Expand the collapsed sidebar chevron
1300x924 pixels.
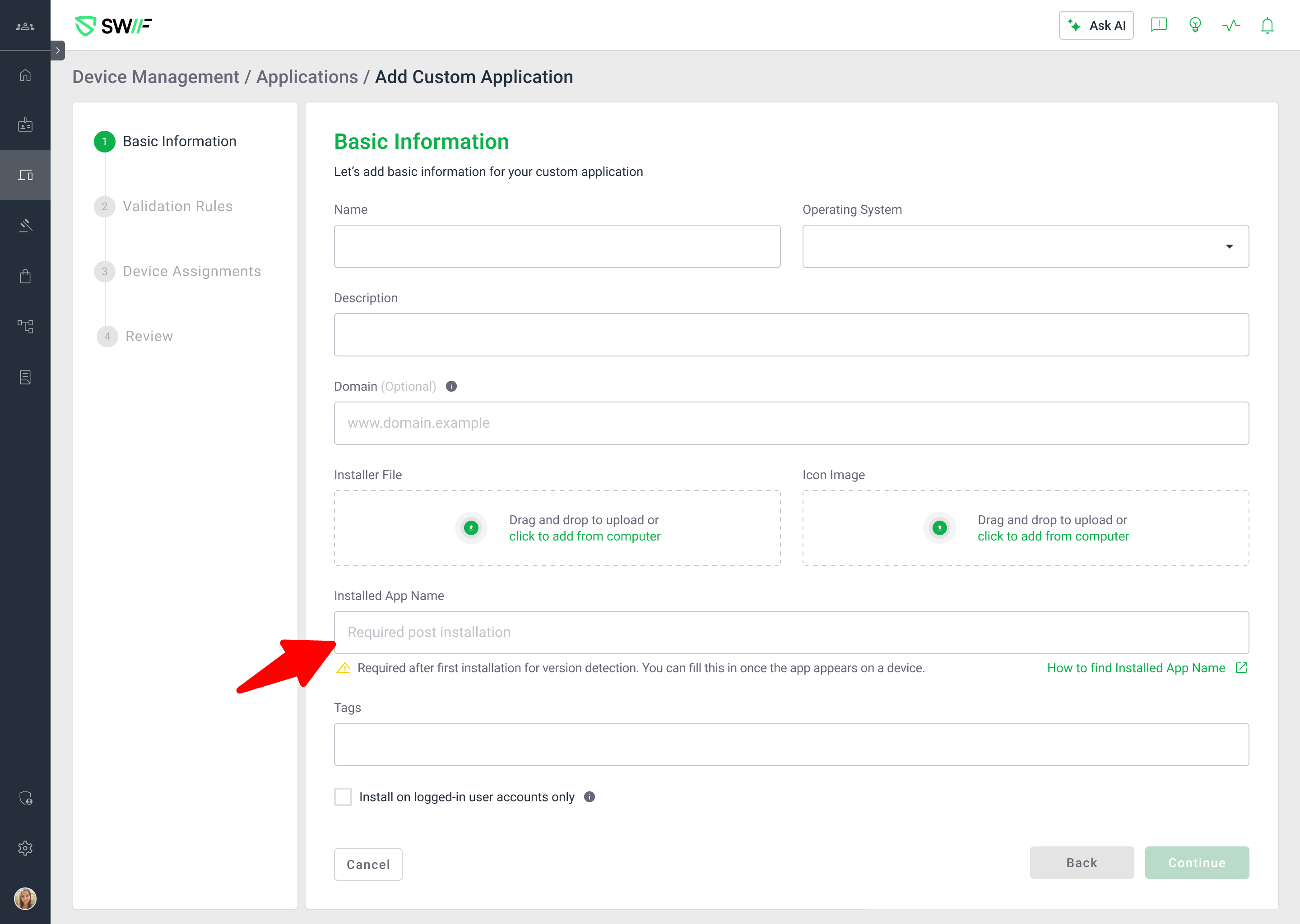click(x=57, y=51)
